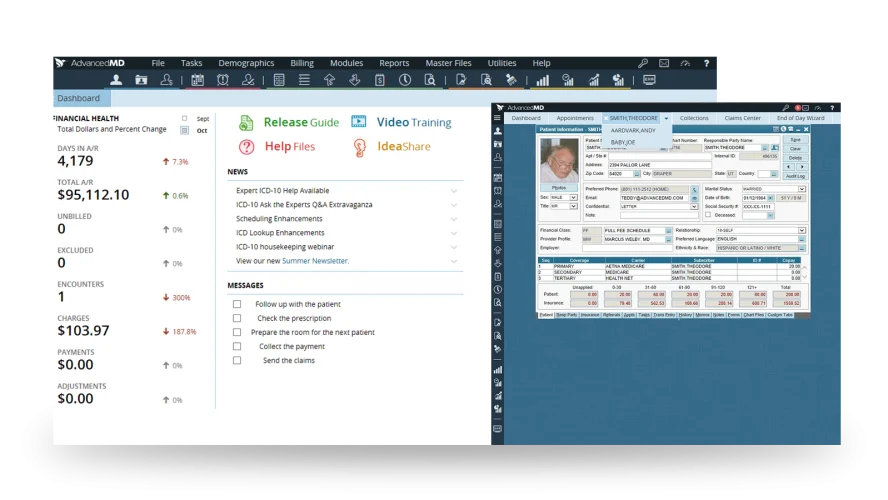This screenshot has height=500, width=888.
Task: Open the calendar scheduler icon in top toolbar
Action: [197, 80]
